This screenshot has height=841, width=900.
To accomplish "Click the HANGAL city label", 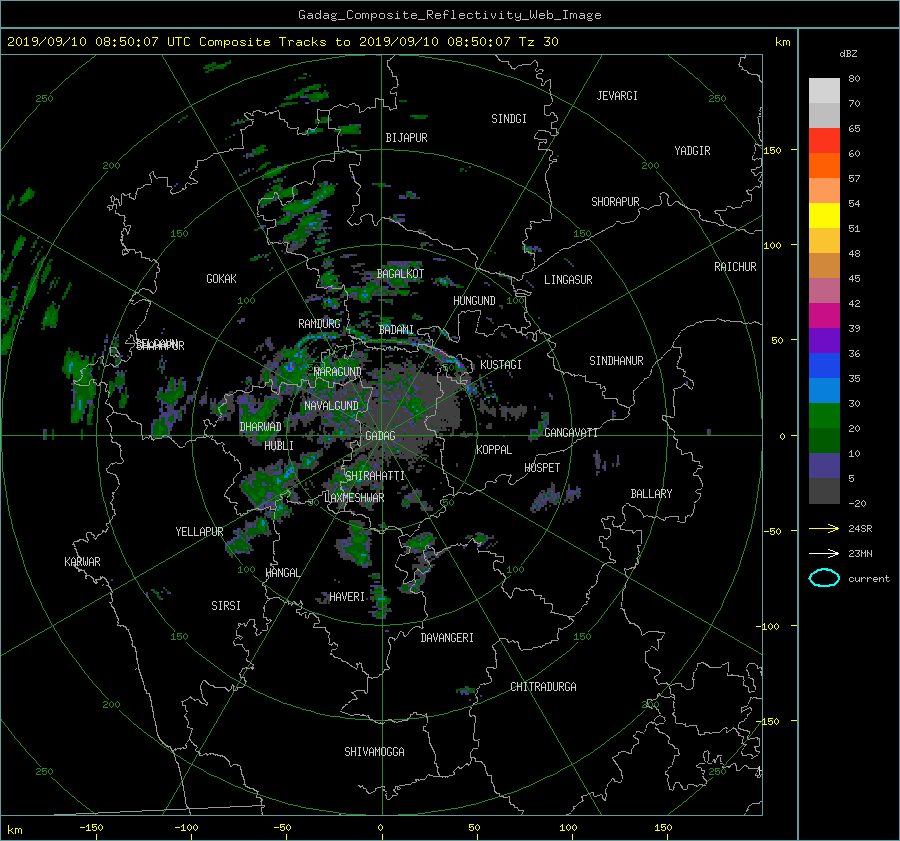I will pos(283,573).
